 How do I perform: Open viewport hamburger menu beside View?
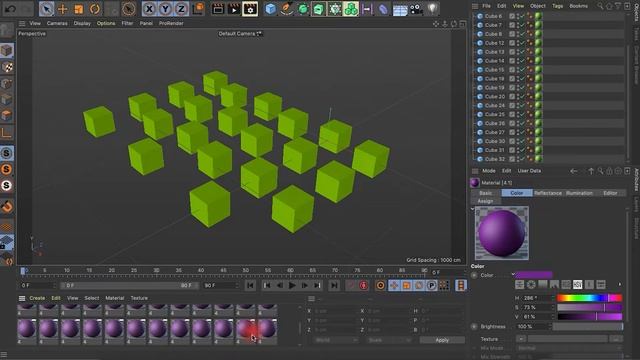(x=22, y=24)
